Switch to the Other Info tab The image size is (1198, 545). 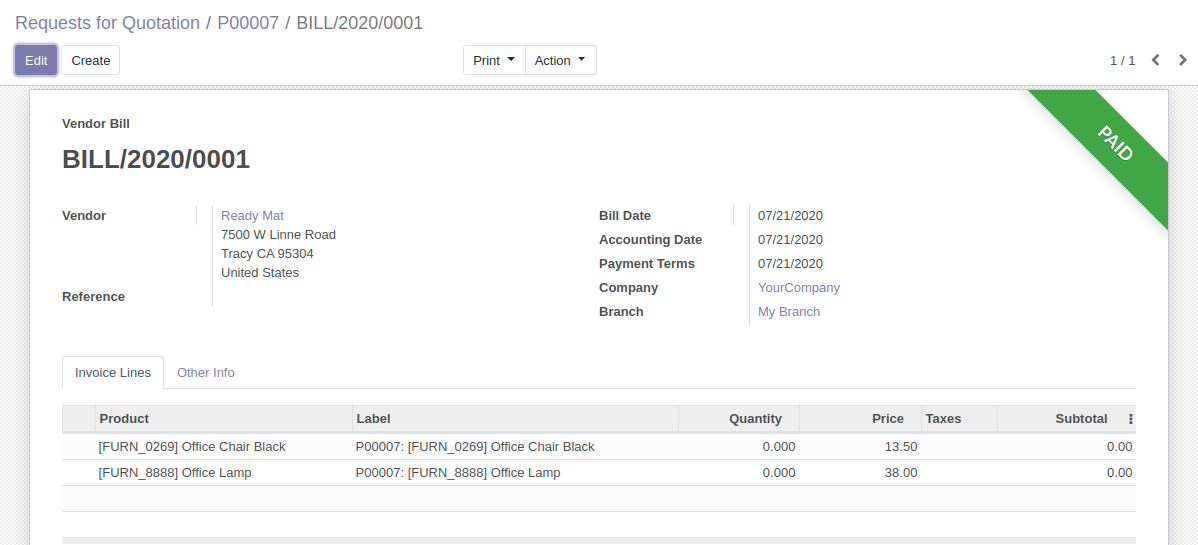(x=205, y=372)
